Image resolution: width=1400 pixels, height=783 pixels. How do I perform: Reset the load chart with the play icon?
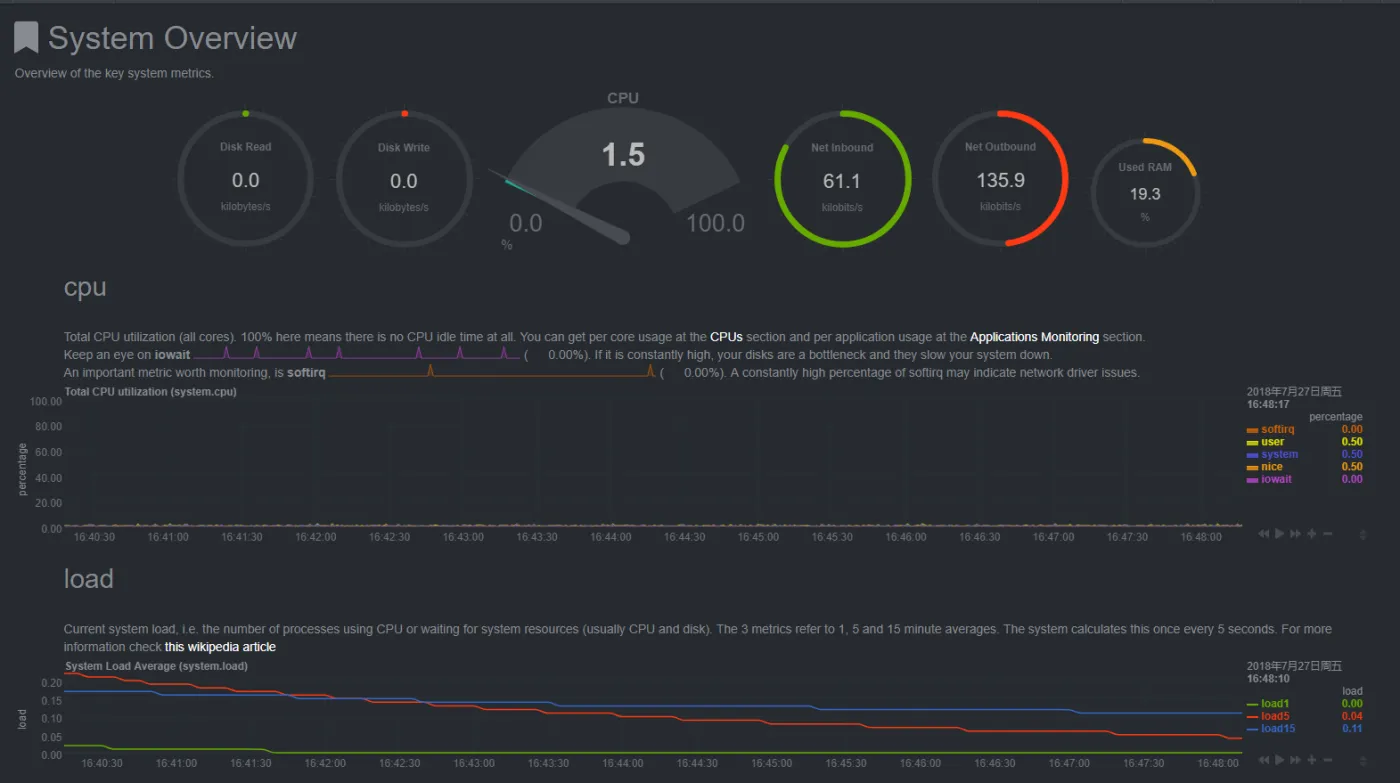click(x=1279, y=760)
